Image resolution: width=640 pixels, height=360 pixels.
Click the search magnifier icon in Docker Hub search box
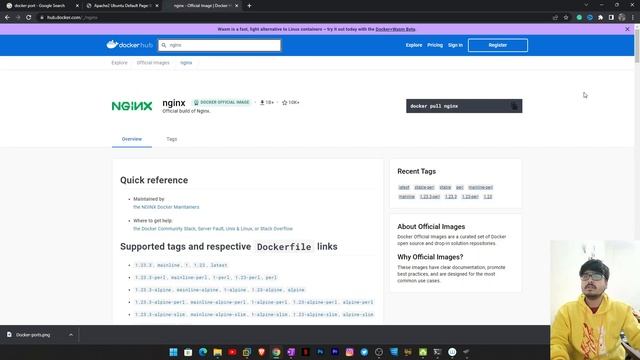coord(164,45)
